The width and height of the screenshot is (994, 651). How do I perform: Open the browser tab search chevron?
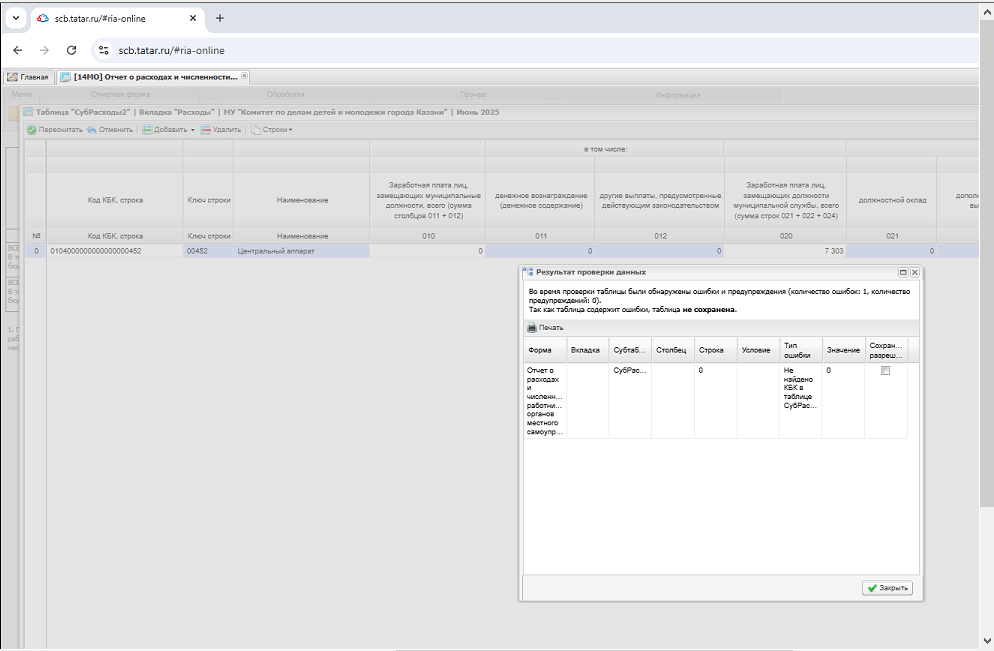click(16, 18)
